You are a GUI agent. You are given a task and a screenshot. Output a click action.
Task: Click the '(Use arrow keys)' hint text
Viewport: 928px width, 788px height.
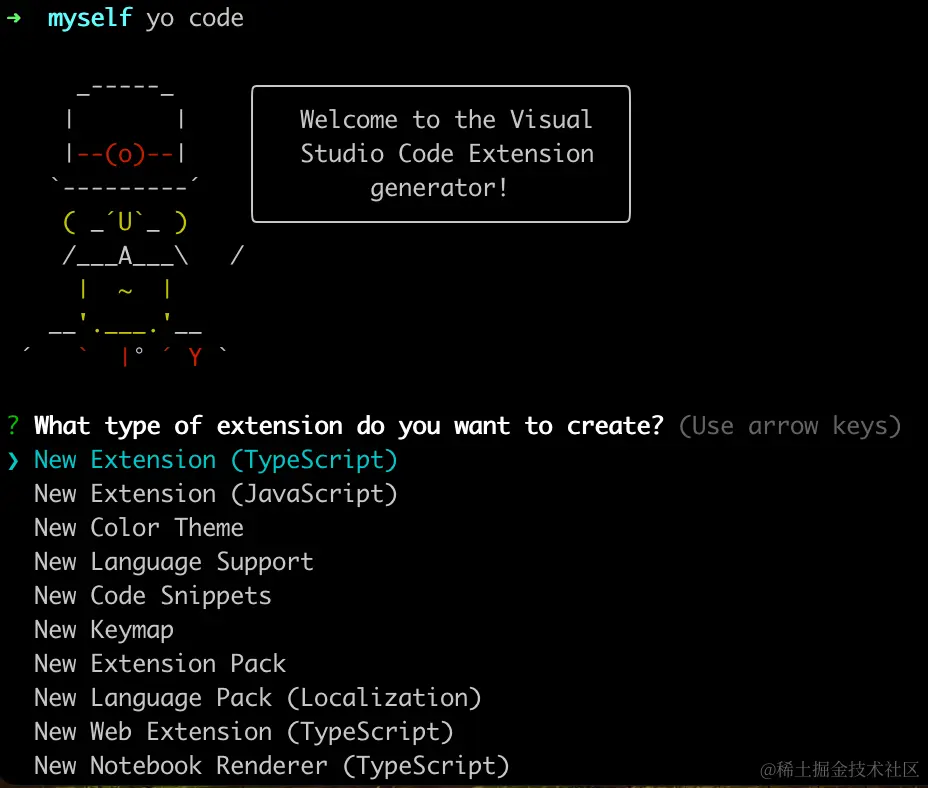click(x=790, y=426)
